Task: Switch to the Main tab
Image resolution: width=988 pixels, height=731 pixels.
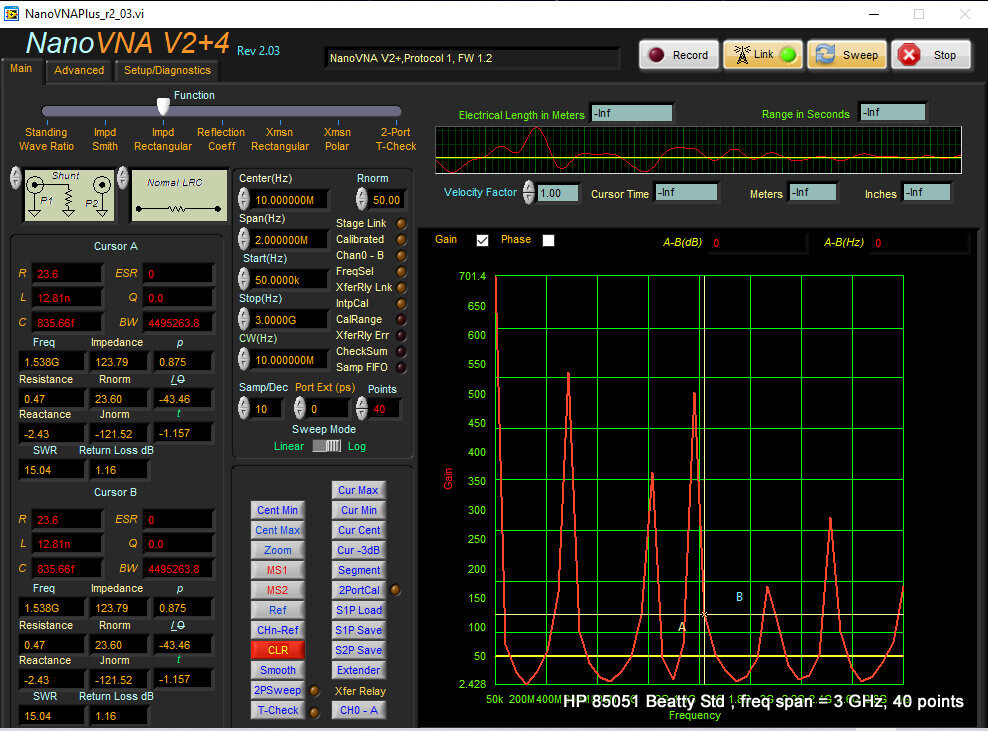Action: [21, 68]
